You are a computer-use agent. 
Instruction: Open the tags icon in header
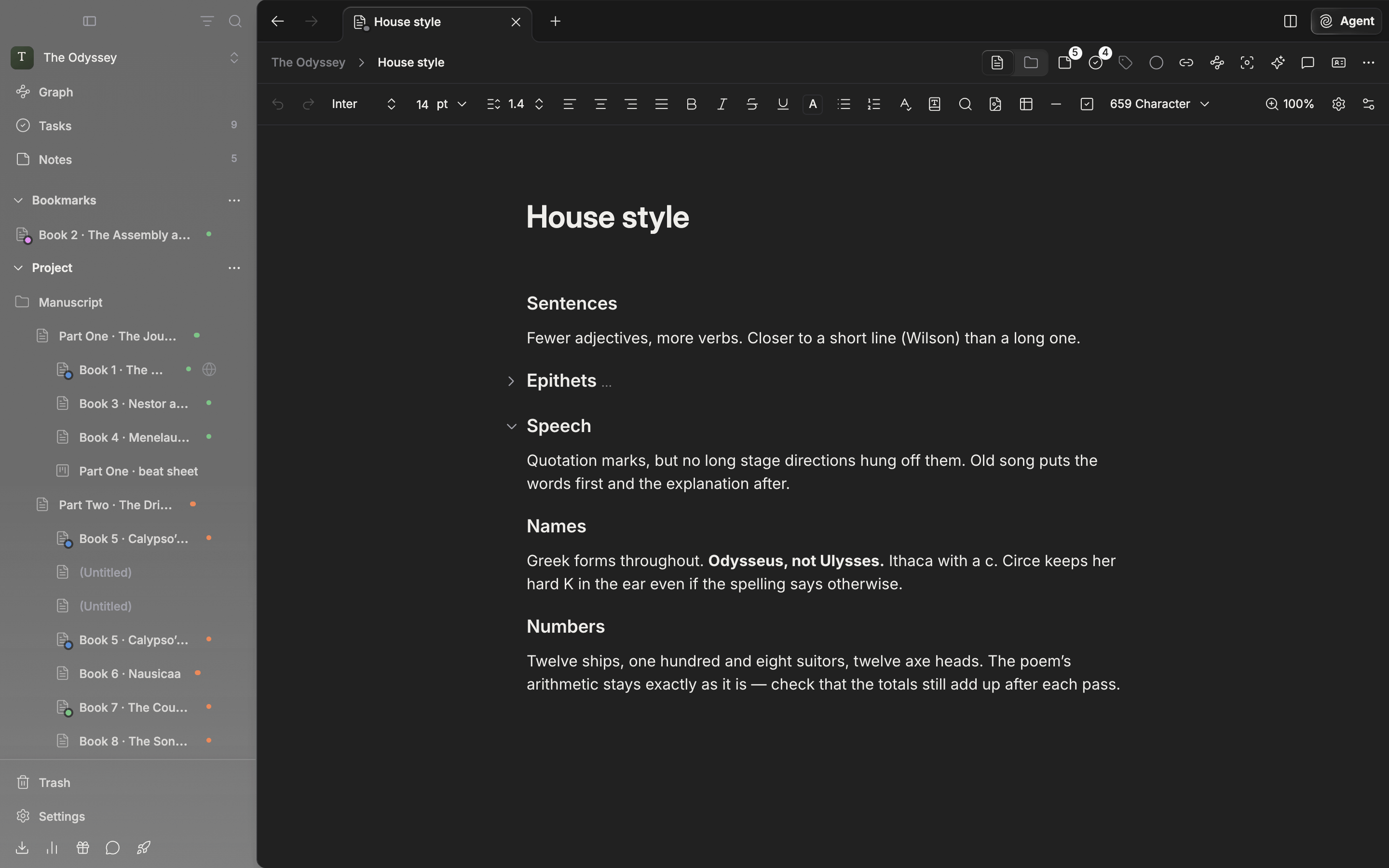pos(1126,63)
